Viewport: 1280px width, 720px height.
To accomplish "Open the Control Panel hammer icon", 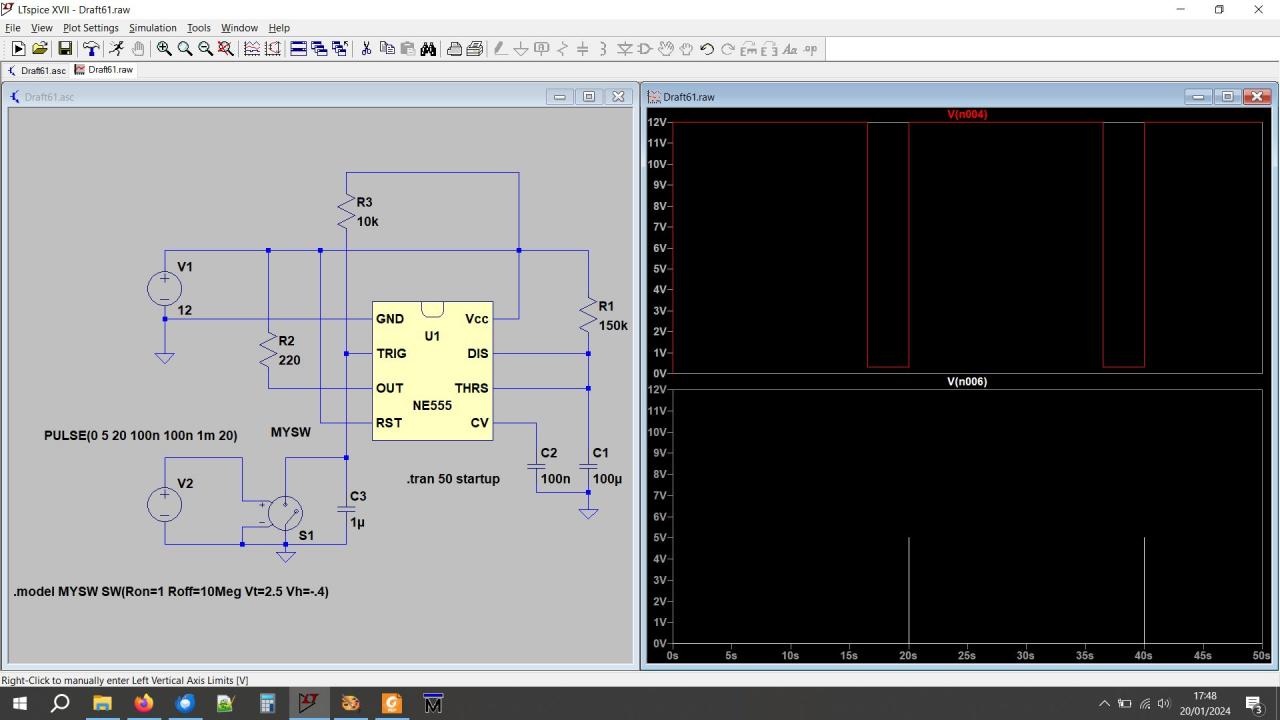I will (91, 49).
